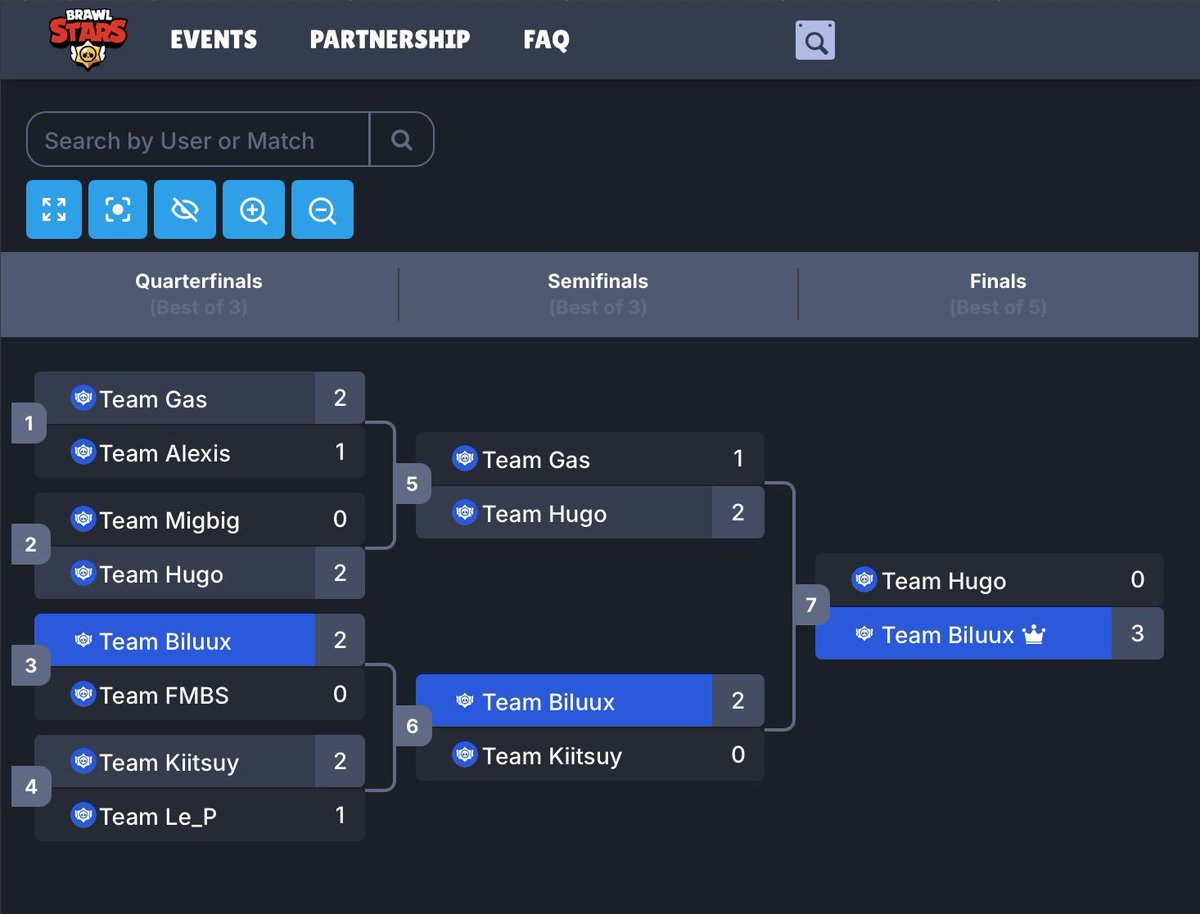Click Team Hugo shield emblem in the finals
The image size is (1200, 914).
click(866, 579)
